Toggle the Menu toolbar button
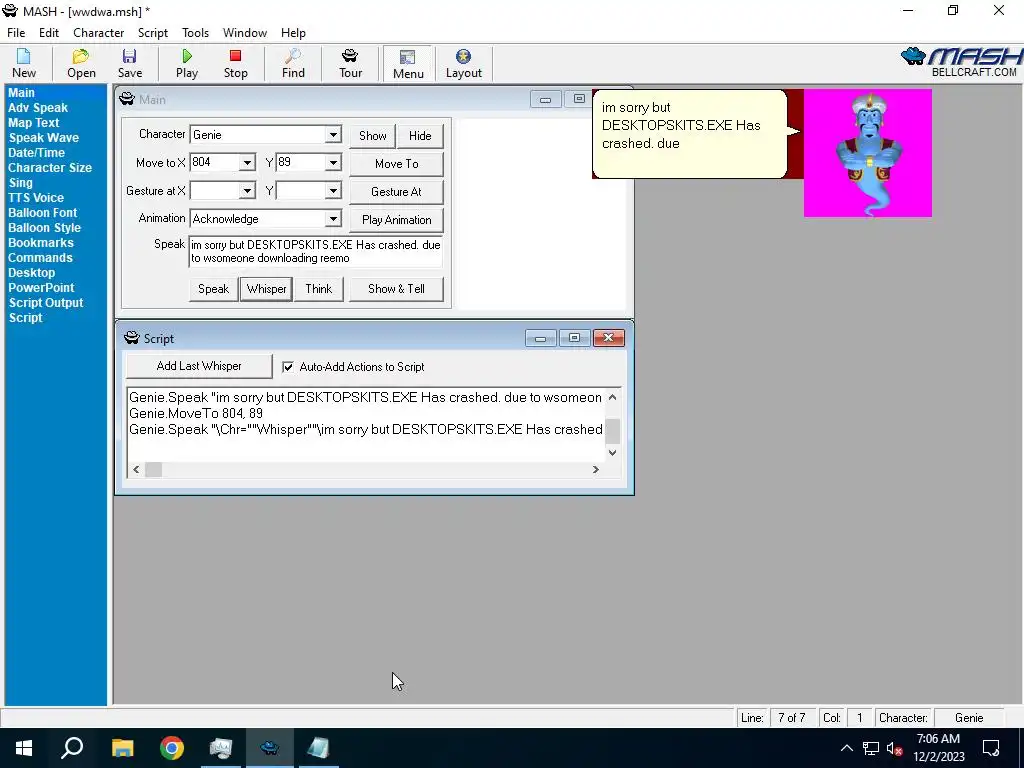Screen dimensions: 1024x768 [408, 64]
